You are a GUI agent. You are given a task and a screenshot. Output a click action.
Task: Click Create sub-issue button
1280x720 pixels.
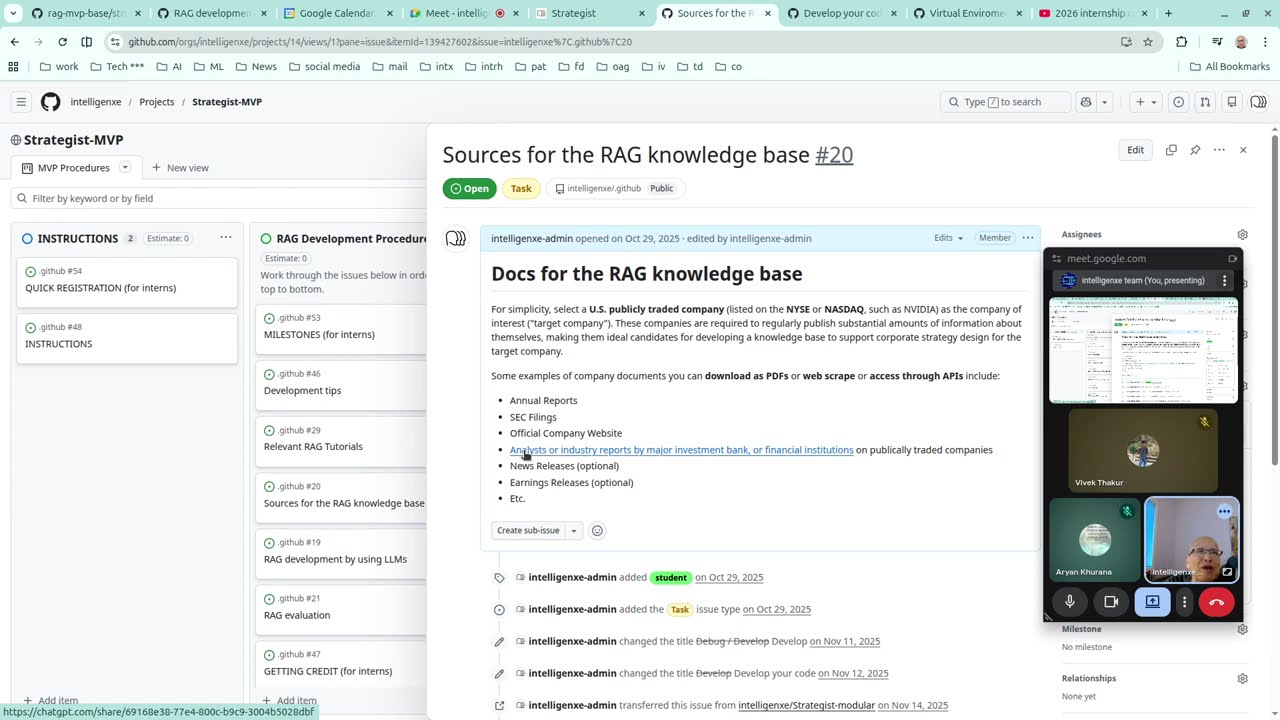point(528,530)
